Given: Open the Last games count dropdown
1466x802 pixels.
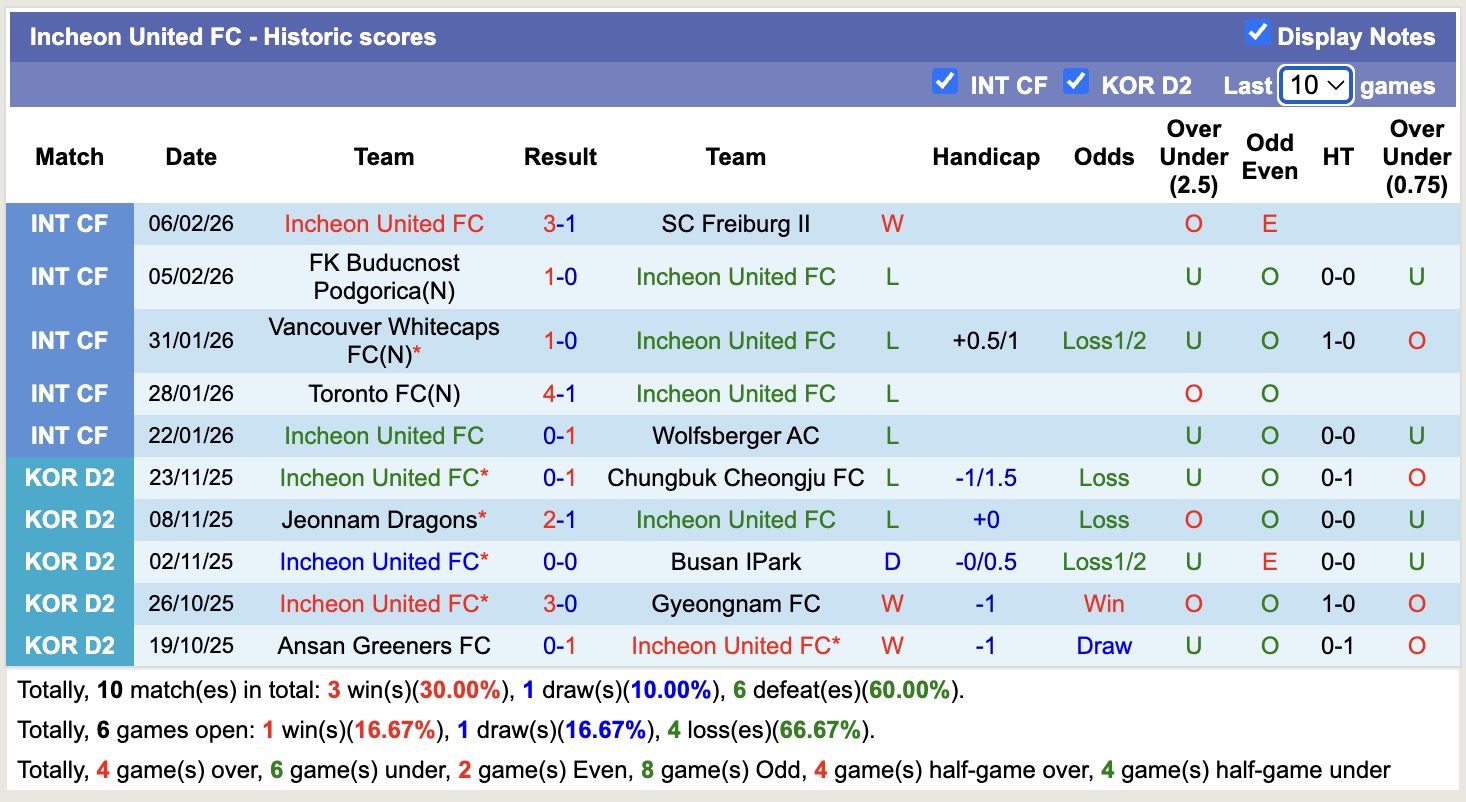Looking at the screenshot, I should [1314, 86].
